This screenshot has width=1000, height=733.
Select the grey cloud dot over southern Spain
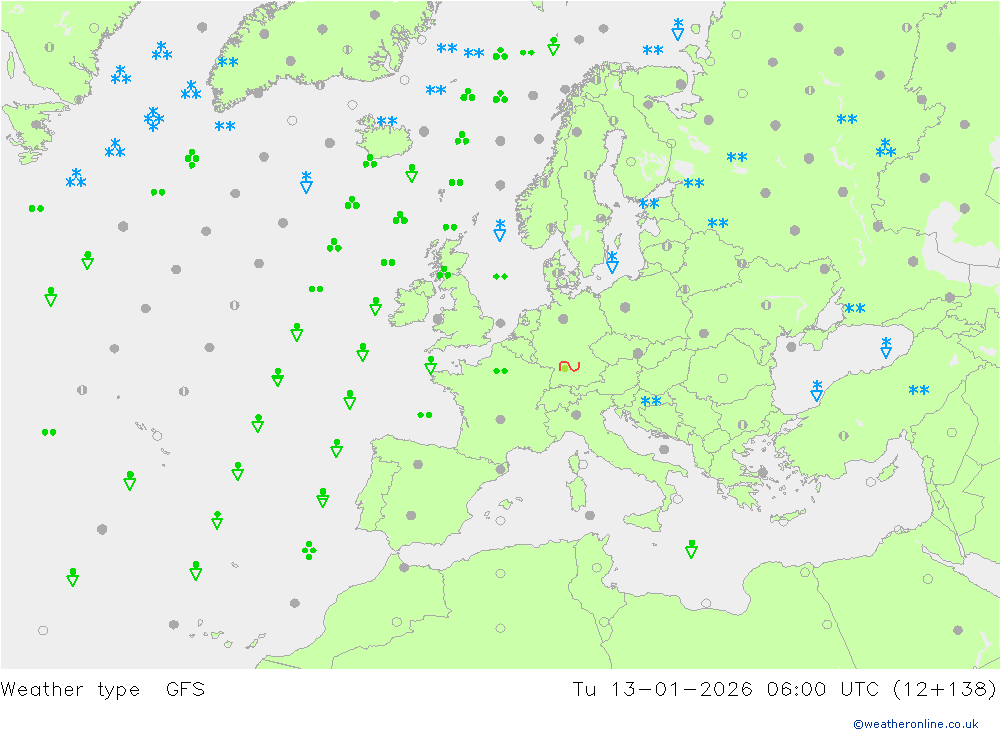411,515
